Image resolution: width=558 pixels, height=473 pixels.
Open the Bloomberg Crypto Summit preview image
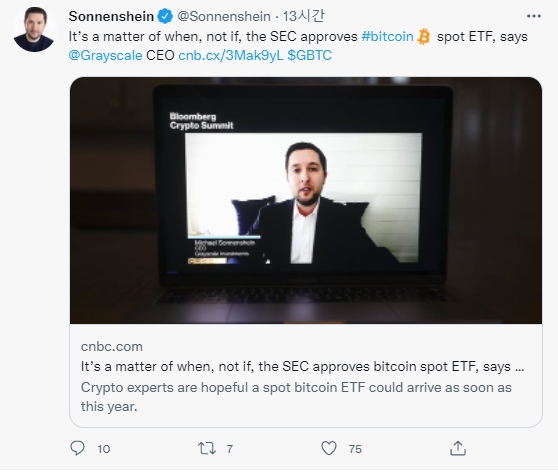click(306, 200)
